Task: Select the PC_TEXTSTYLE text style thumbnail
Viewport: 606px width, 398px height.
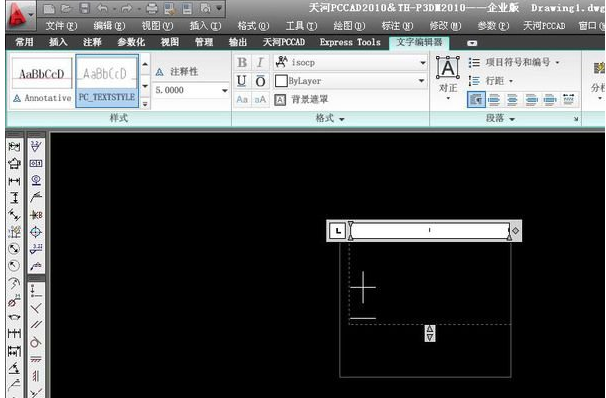Action: (x=107, y=81)
